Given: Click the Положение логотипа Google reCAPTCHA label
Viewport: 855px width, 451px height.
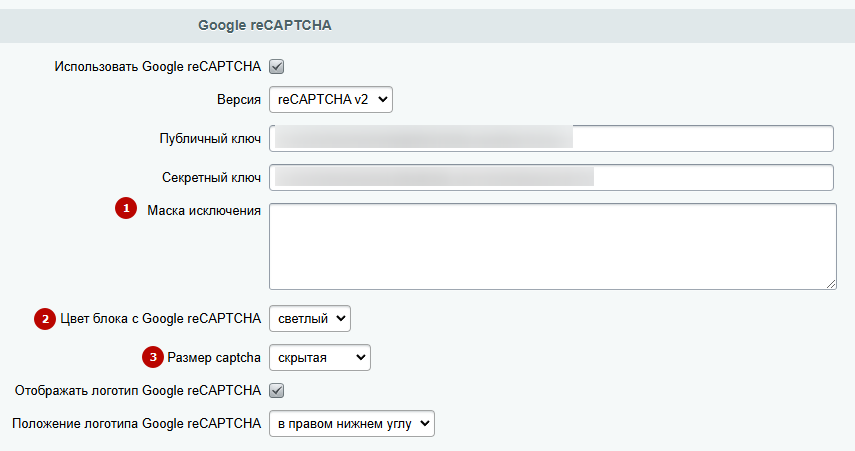Looking at the screenshot, I should pos(136,424).
